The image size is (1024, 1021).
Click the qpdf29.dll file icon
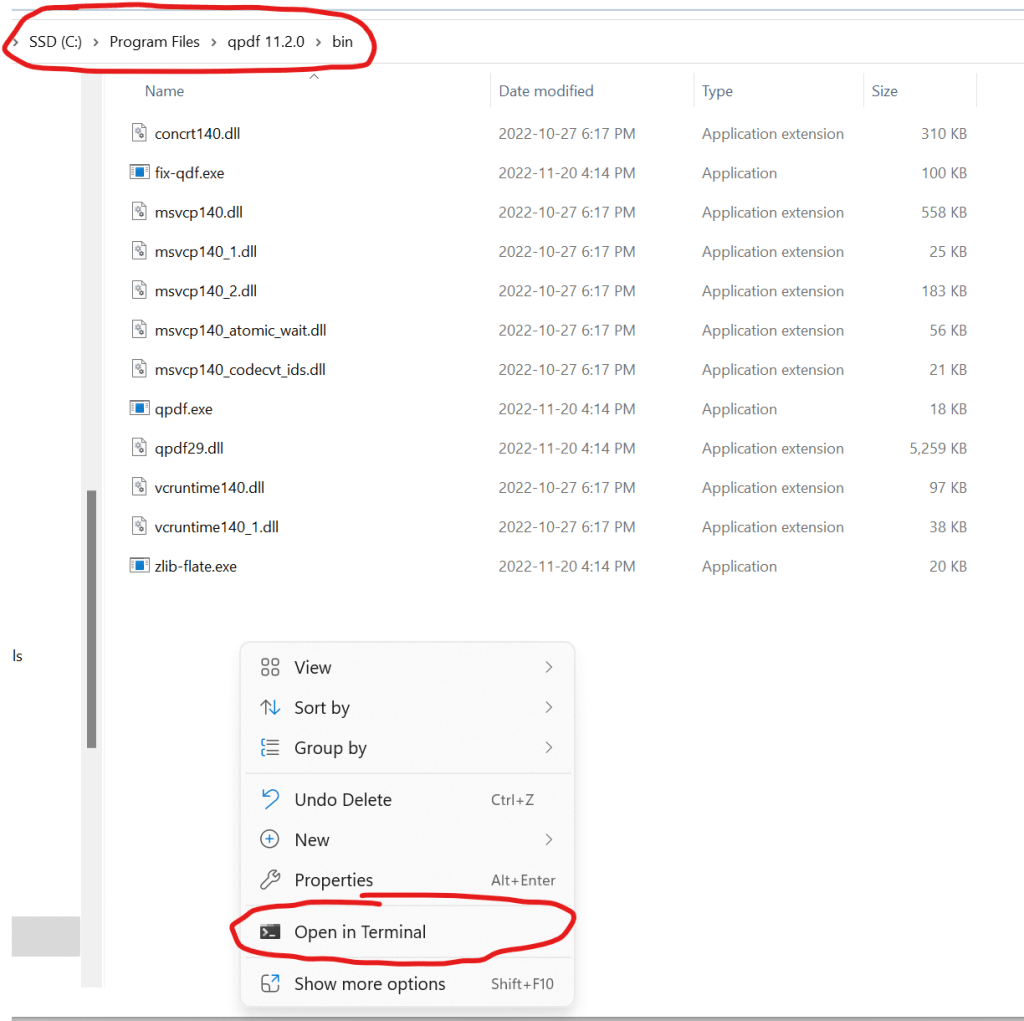[139, 447]
